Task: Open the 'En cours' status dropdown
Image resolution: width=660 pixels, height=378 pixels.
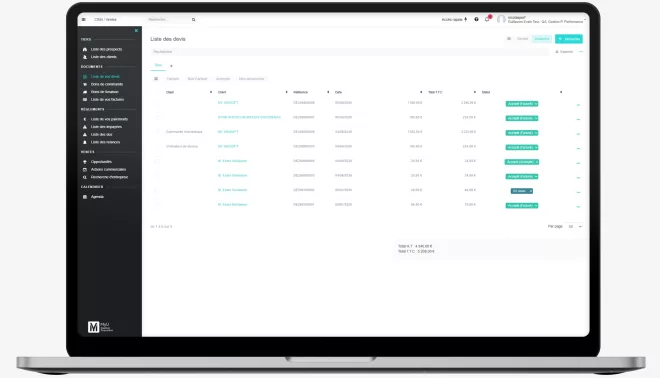Action: 522,191
